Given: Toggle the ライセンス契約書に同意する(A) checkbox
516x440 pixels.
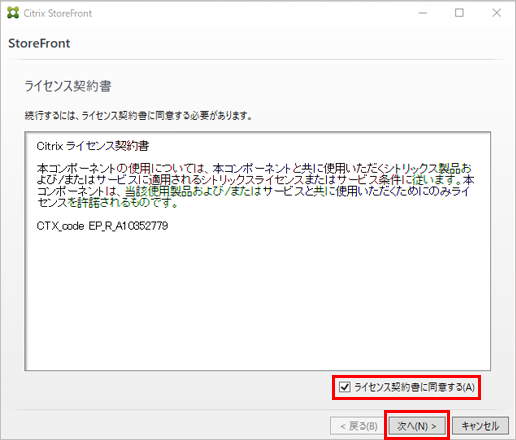Looking at the screenshot, I should coord(344,387).
